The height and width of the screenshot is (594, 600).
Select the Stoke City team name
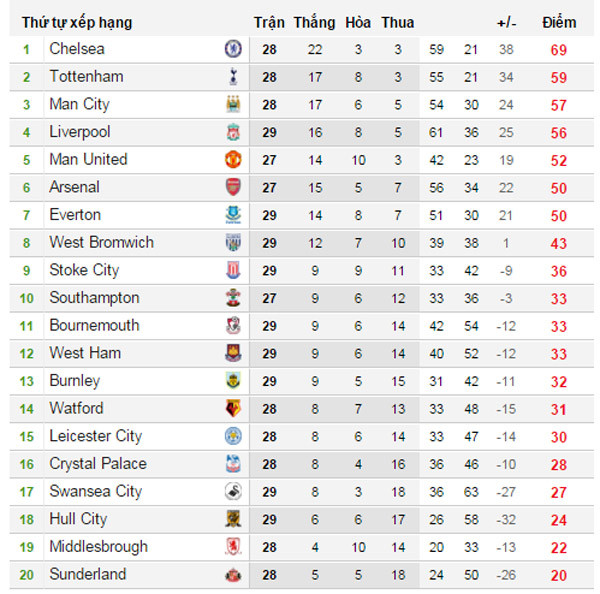coord(84,270)
